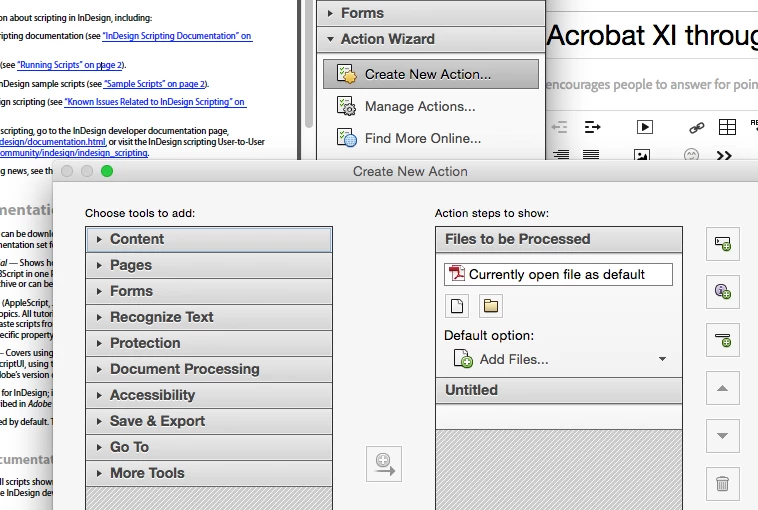Click the align right icon in editor toolbar
The height and width of the screenshot is (510, 758).
pos(561,155)
